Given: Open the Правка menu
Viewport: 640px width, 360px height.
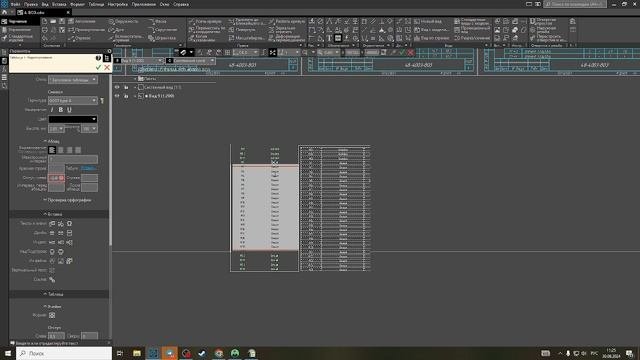Looking at the screenshot, I should [31, 4].
